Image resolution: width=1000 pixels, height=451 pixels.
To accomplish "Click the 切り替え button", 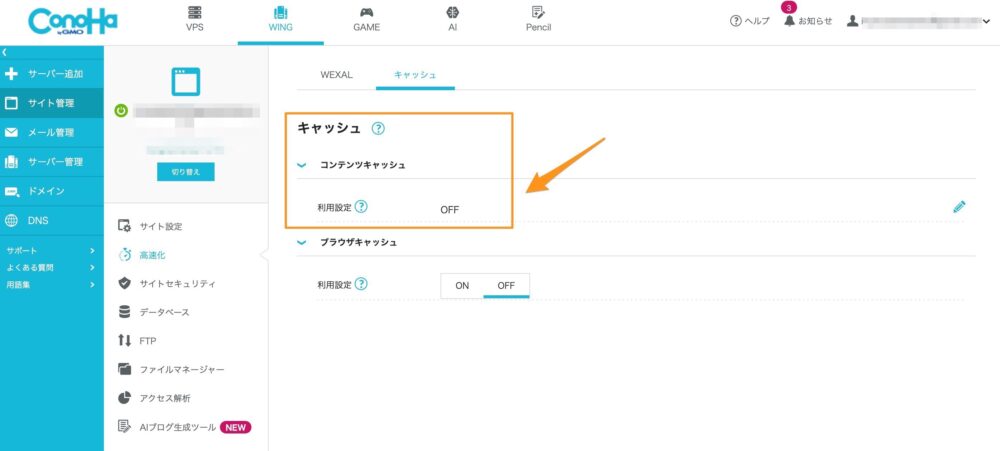I will point(185,172).
